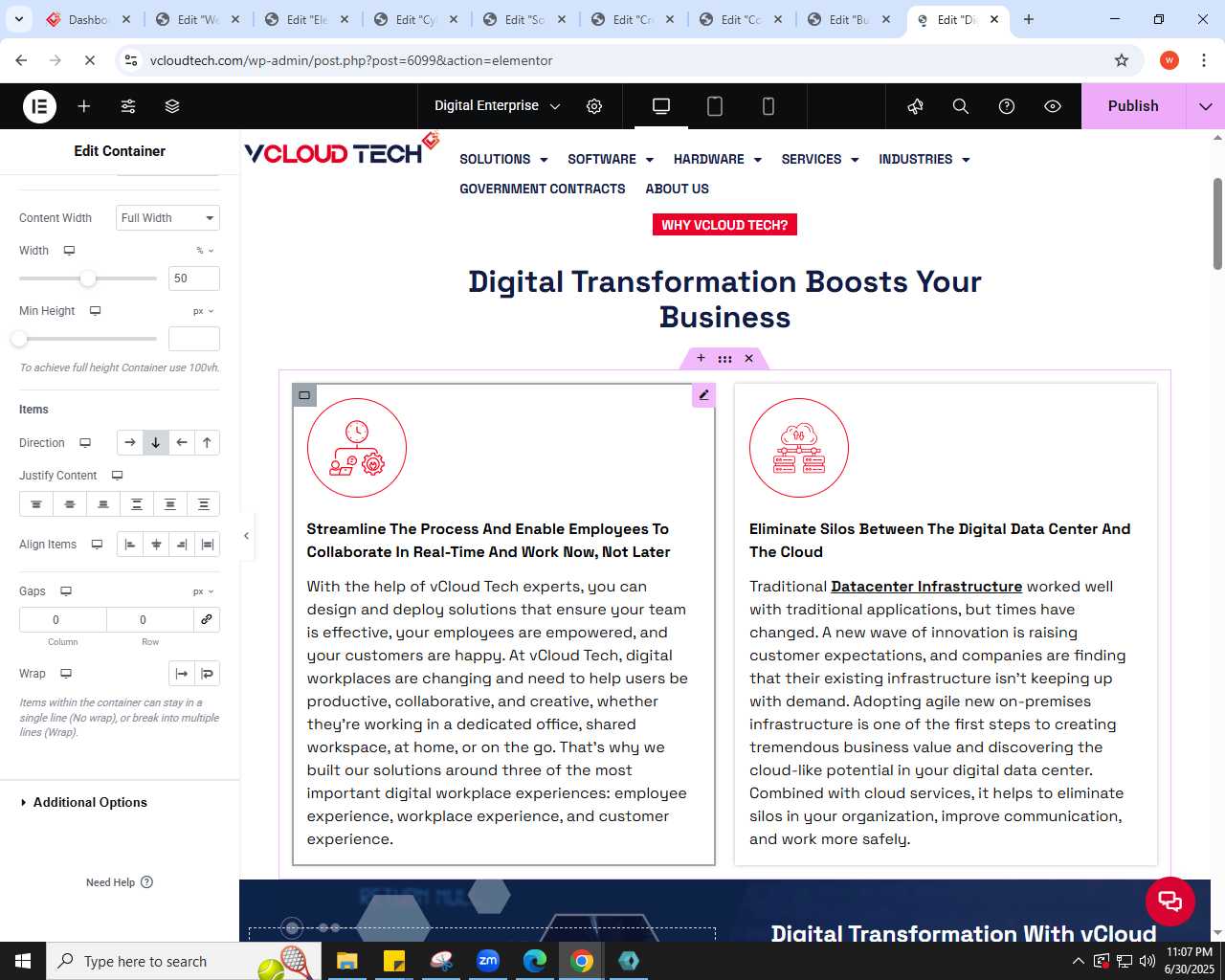Set Justify Content to end
Viewport: 1225px width, 980px height.
click(x=103, y=504)
